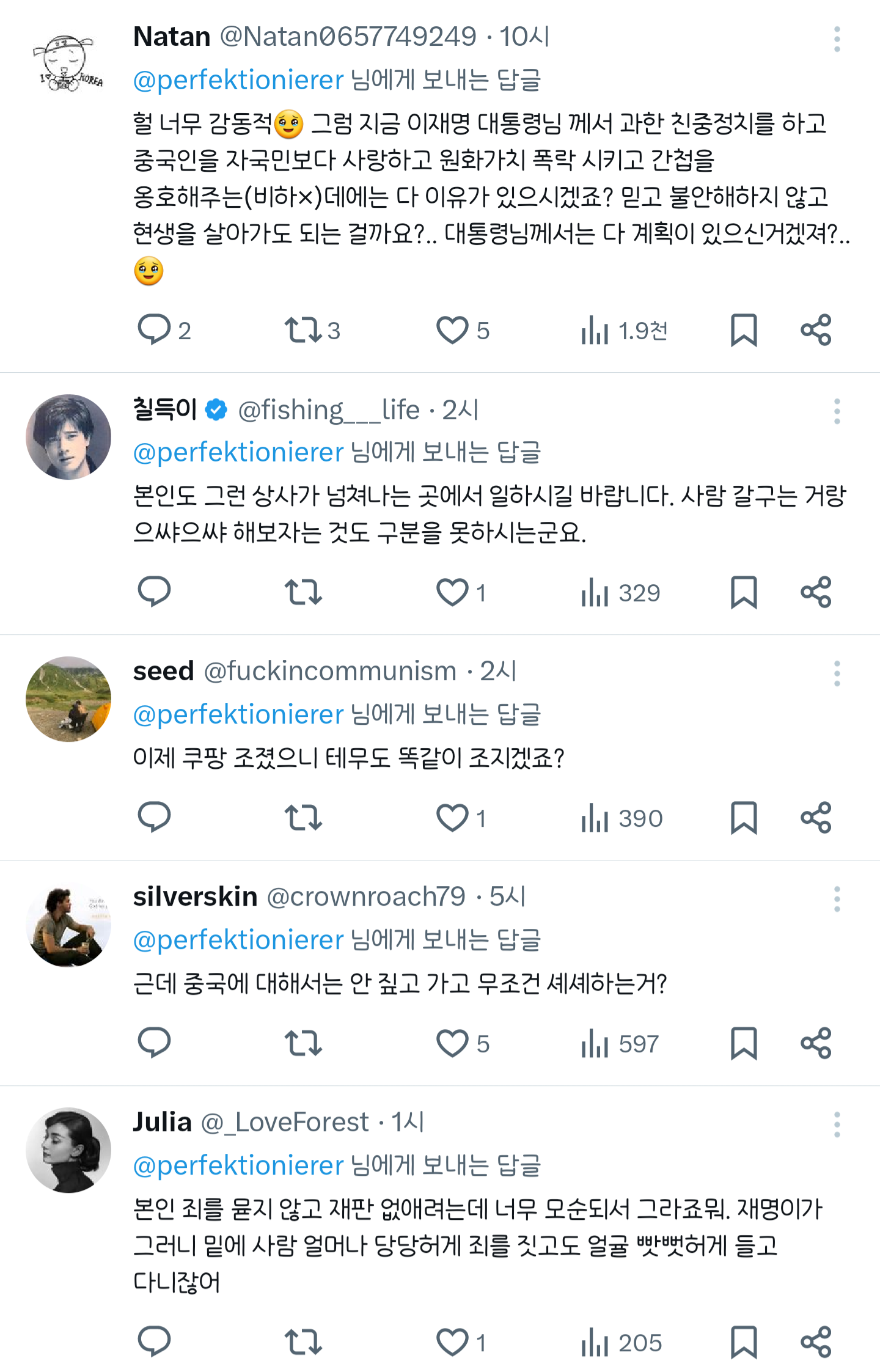Like Julia's tweet
This screenshot has width=880, height=1372.
click(452, 1343)
